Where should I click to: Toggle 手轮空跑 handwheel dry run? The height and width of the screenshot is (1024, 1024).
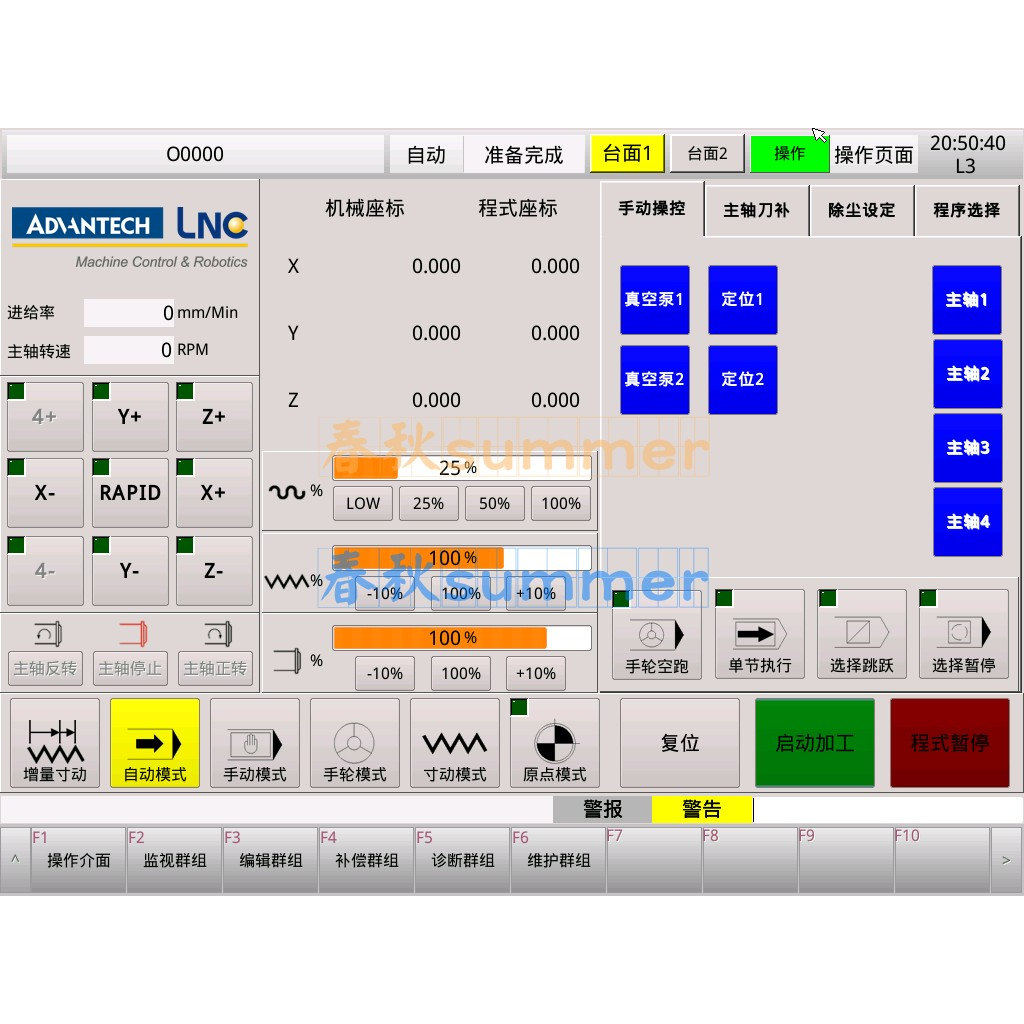pyautogui.click(x=657, y=634)
